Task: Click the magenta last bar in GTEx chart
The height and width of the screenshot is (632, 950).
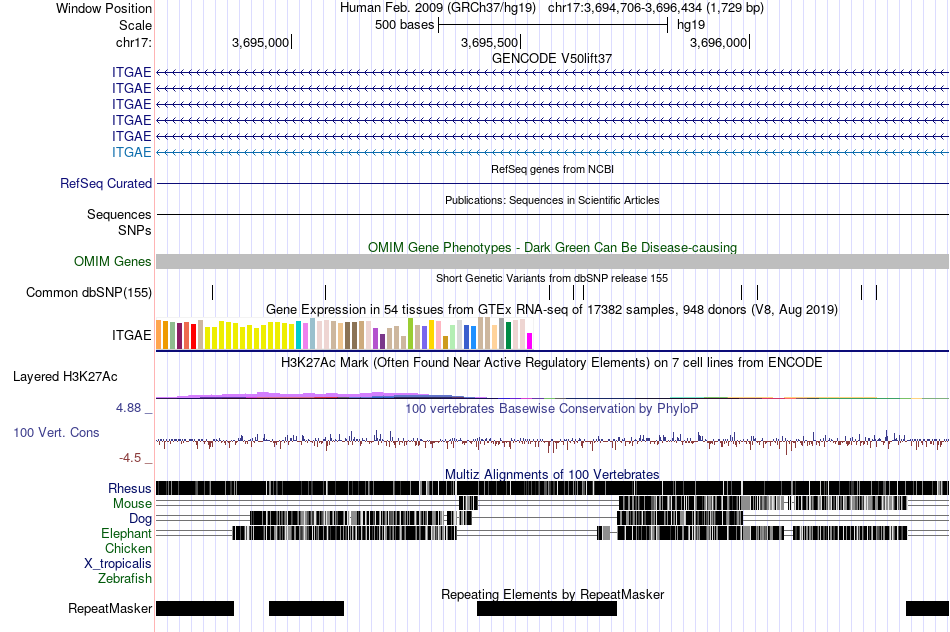Action: coord(530,341)
